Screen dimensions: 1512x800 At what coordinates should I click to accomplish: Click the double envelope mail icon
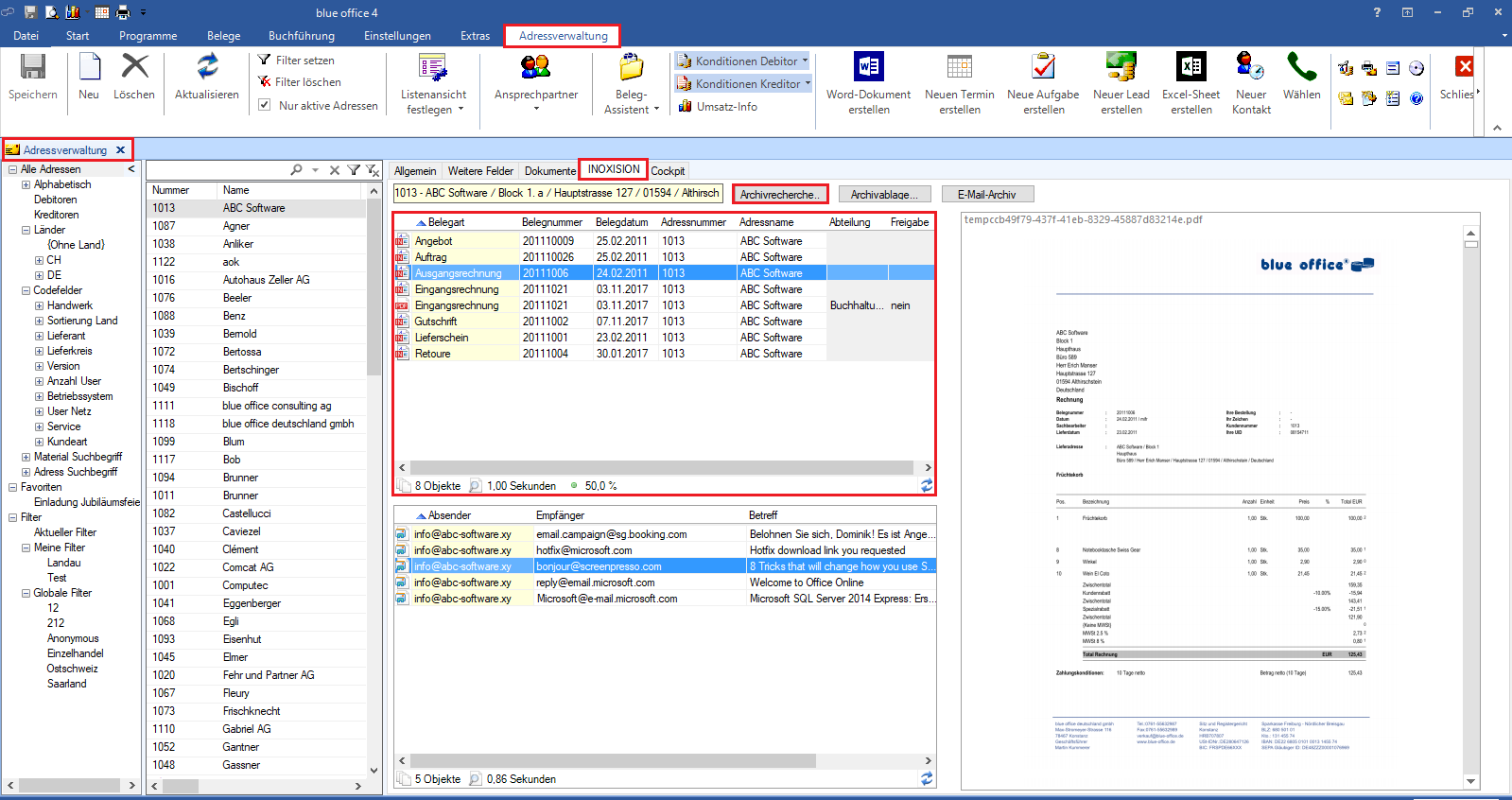click(1346, 98)
